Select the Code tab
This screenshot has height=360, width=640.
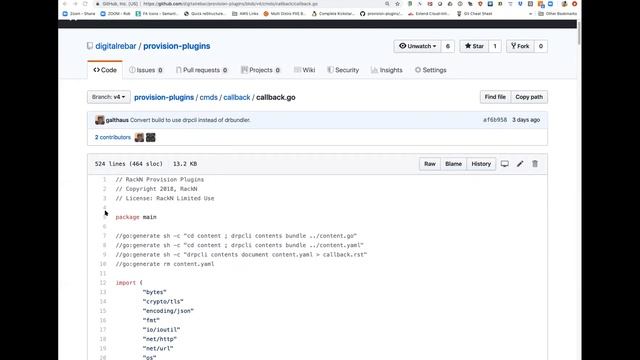point(105,70)
